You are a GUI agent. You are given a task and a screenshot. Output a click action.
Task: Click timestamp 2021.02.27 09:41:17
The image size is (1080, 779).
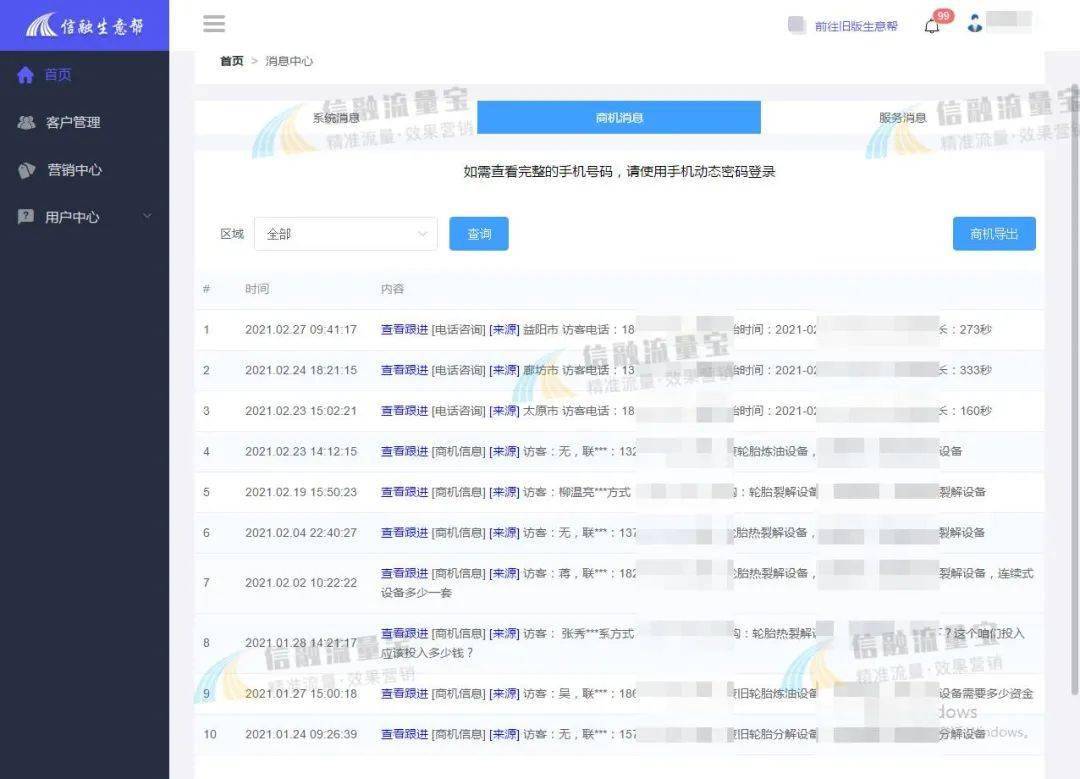[301, 330]
